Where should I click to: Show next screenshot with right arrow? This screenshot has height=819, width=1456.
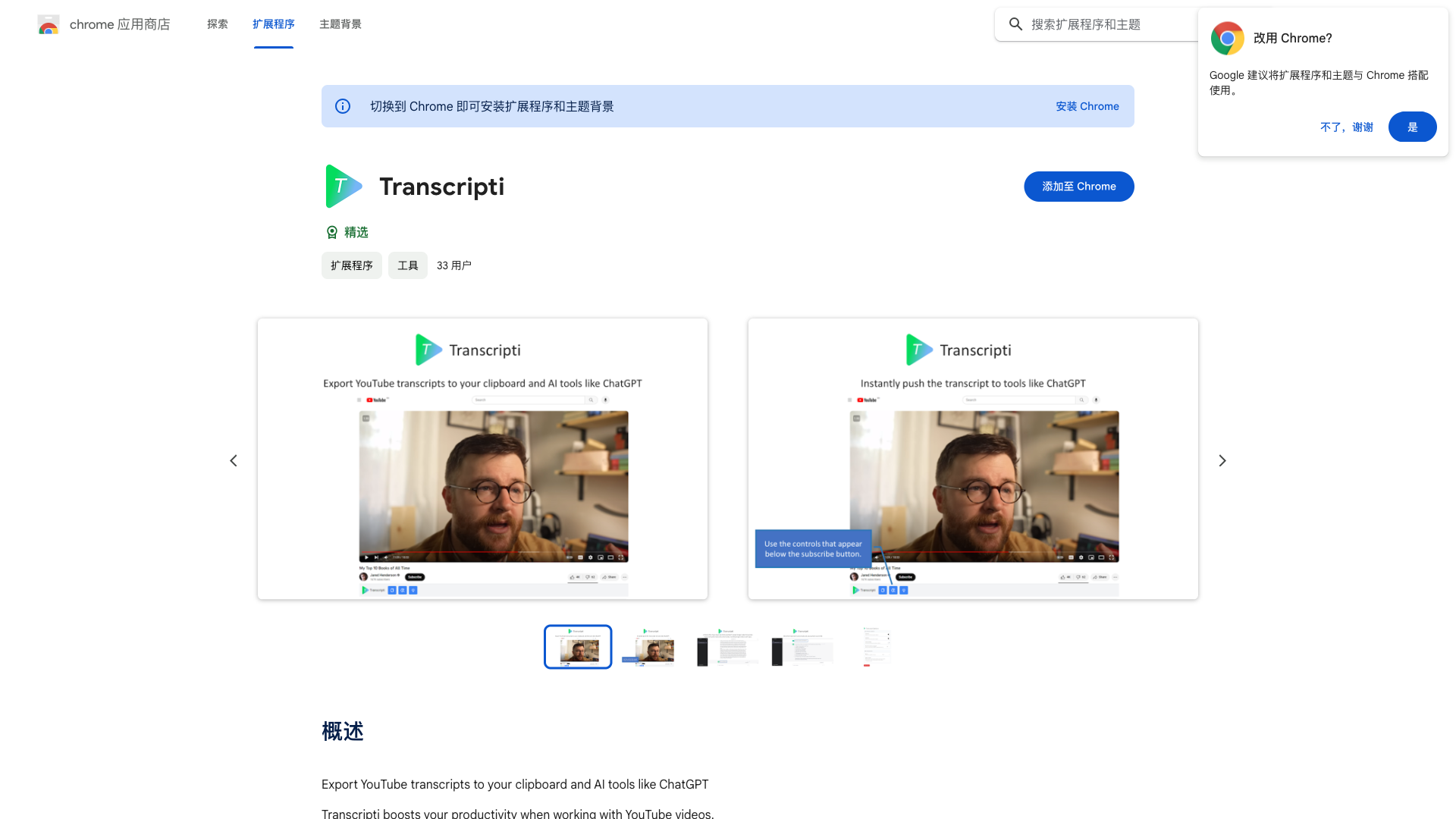click(x=1222, y=460)
